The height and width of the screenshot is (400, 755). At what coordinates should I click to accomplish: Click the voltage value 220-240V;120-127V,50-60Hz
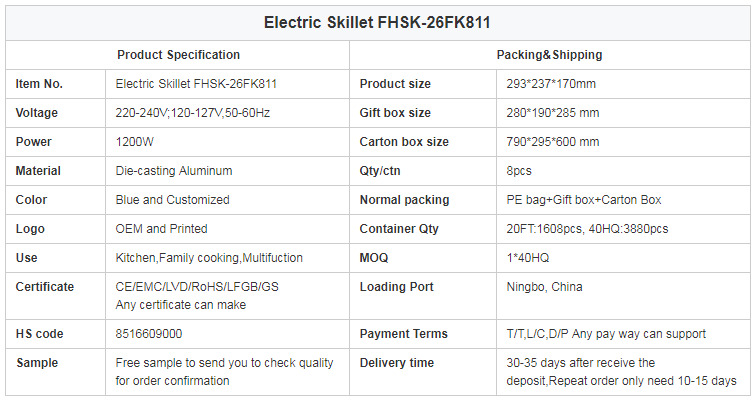193,113
